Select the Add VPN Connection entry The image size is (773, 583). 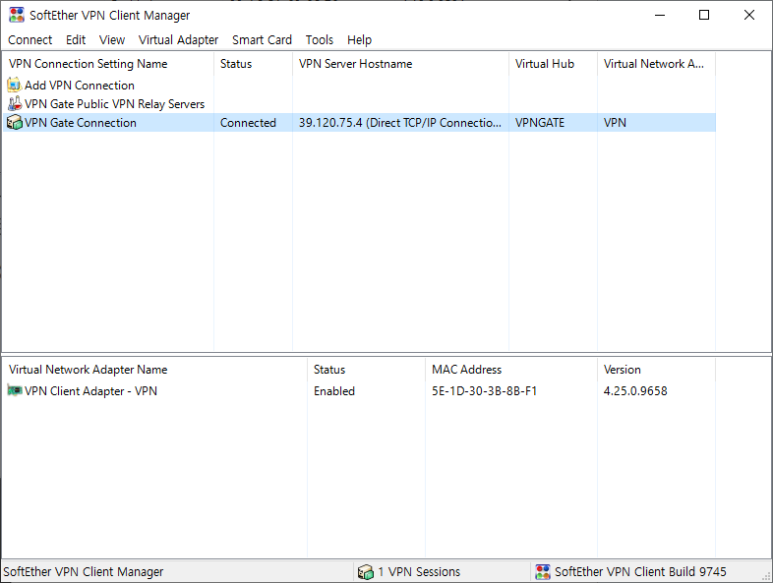[x=79, y=85]
